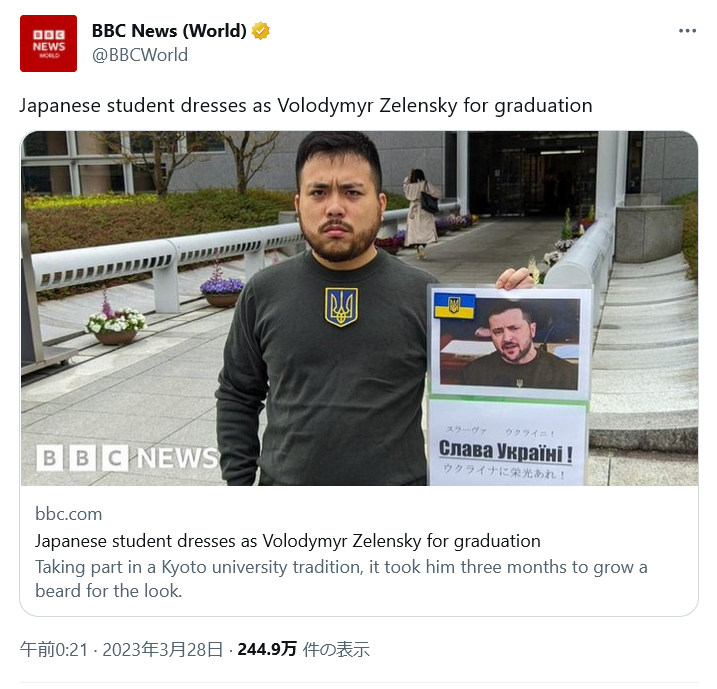
Task: Open the @BBCWorld handle link
Action: (x=140, y=55)
